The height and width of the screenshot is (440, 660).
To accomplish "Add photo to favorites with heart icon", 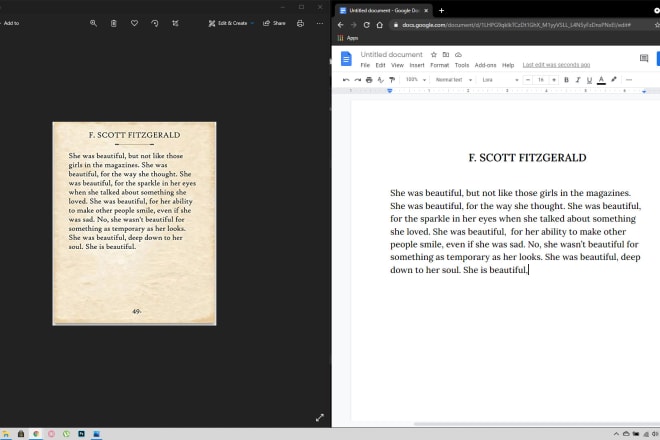I will point(134,23).
